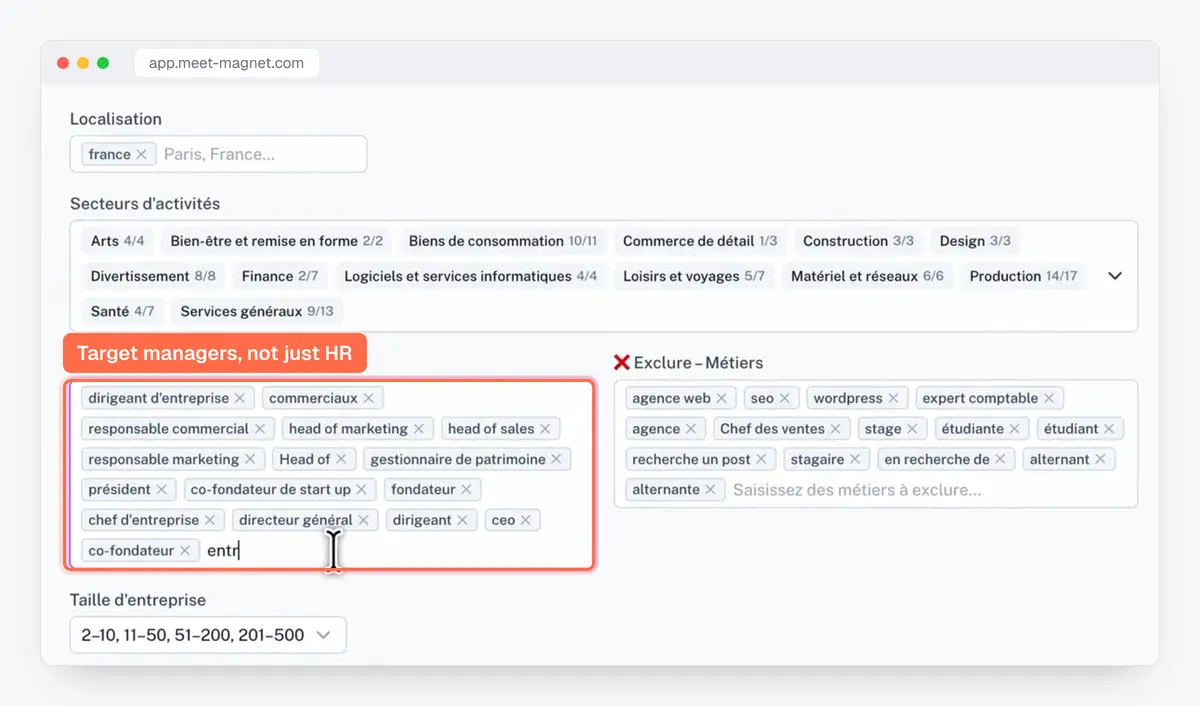Remove the responsable commercial tag
1200x706 pixels.
pyautogui.click(x=259, y=429)
